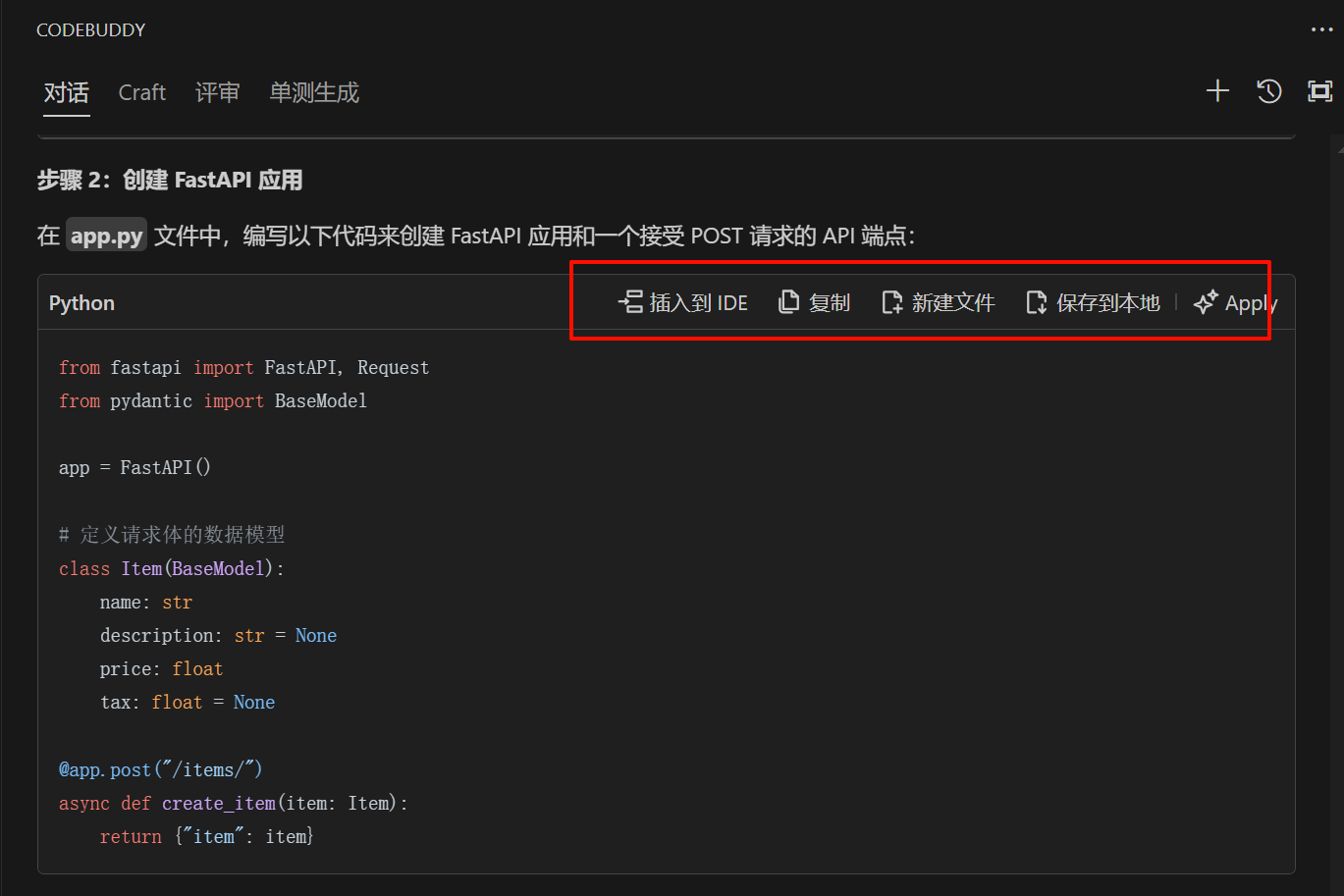Screen dimensions: 1344x896
Task: Click the @app.post decorator line in code
Action: [x=160, y=769]
